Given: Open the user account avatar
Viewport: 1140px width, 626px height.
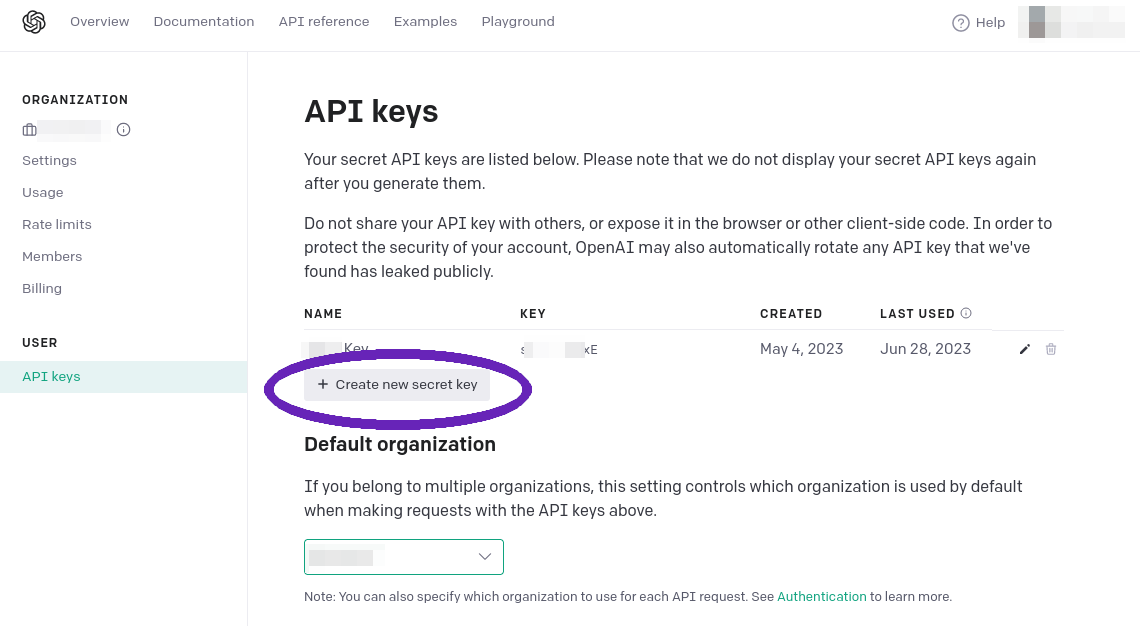Looking at the screenshot, I should (x=1070, y=22).
